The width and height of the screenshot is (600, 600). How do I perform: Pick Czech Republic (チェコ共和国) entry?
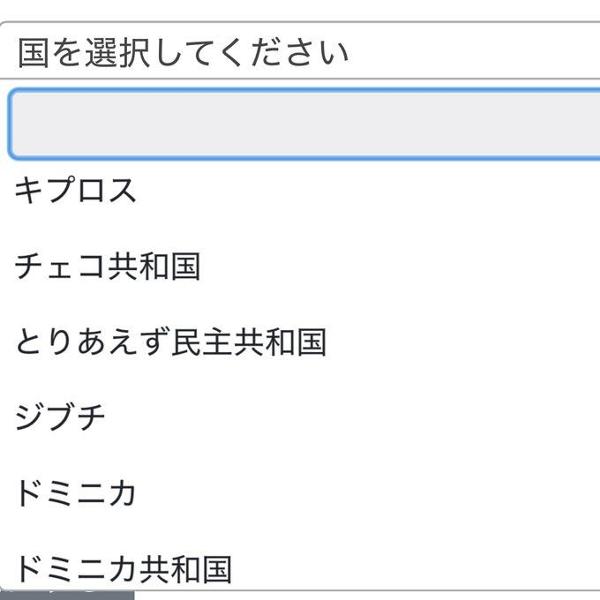click(x=108, y=266)
